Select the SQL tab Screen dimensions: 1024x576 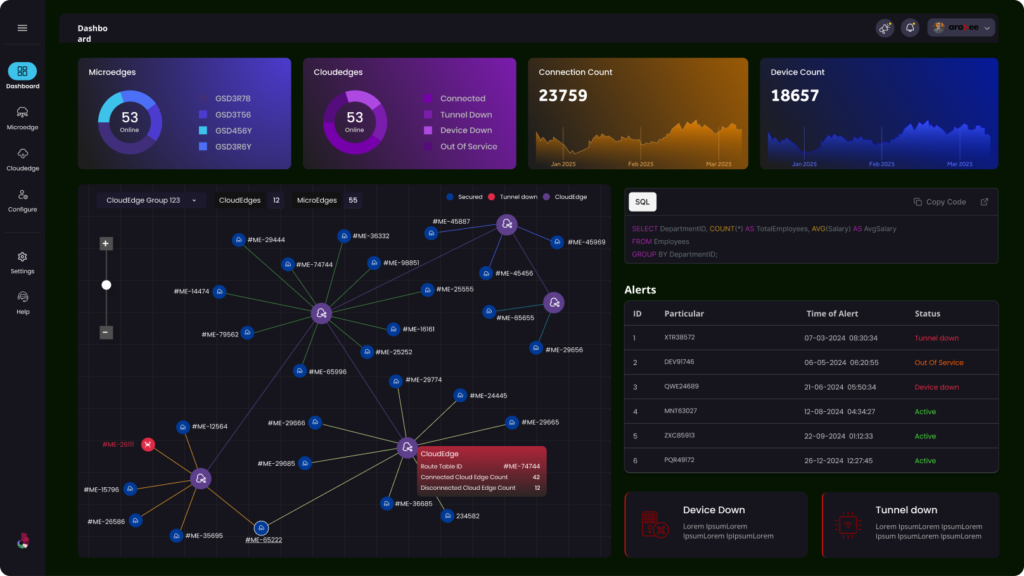642,202
